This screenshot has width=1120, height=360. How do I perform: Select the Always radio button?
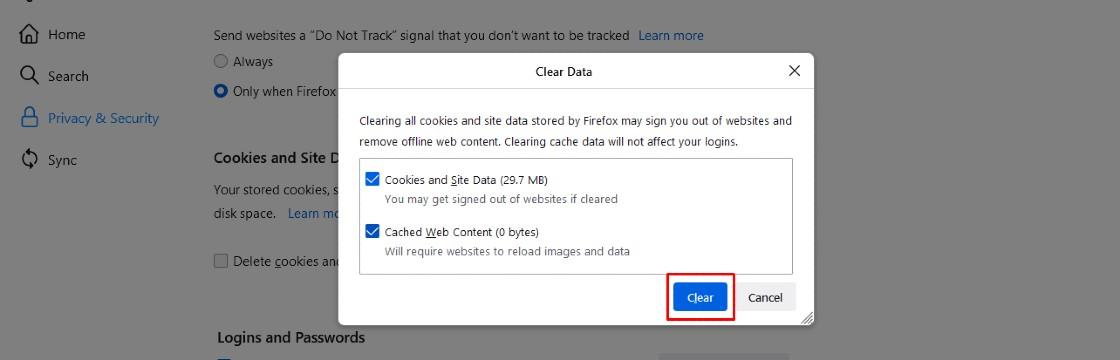coord(221,62)
